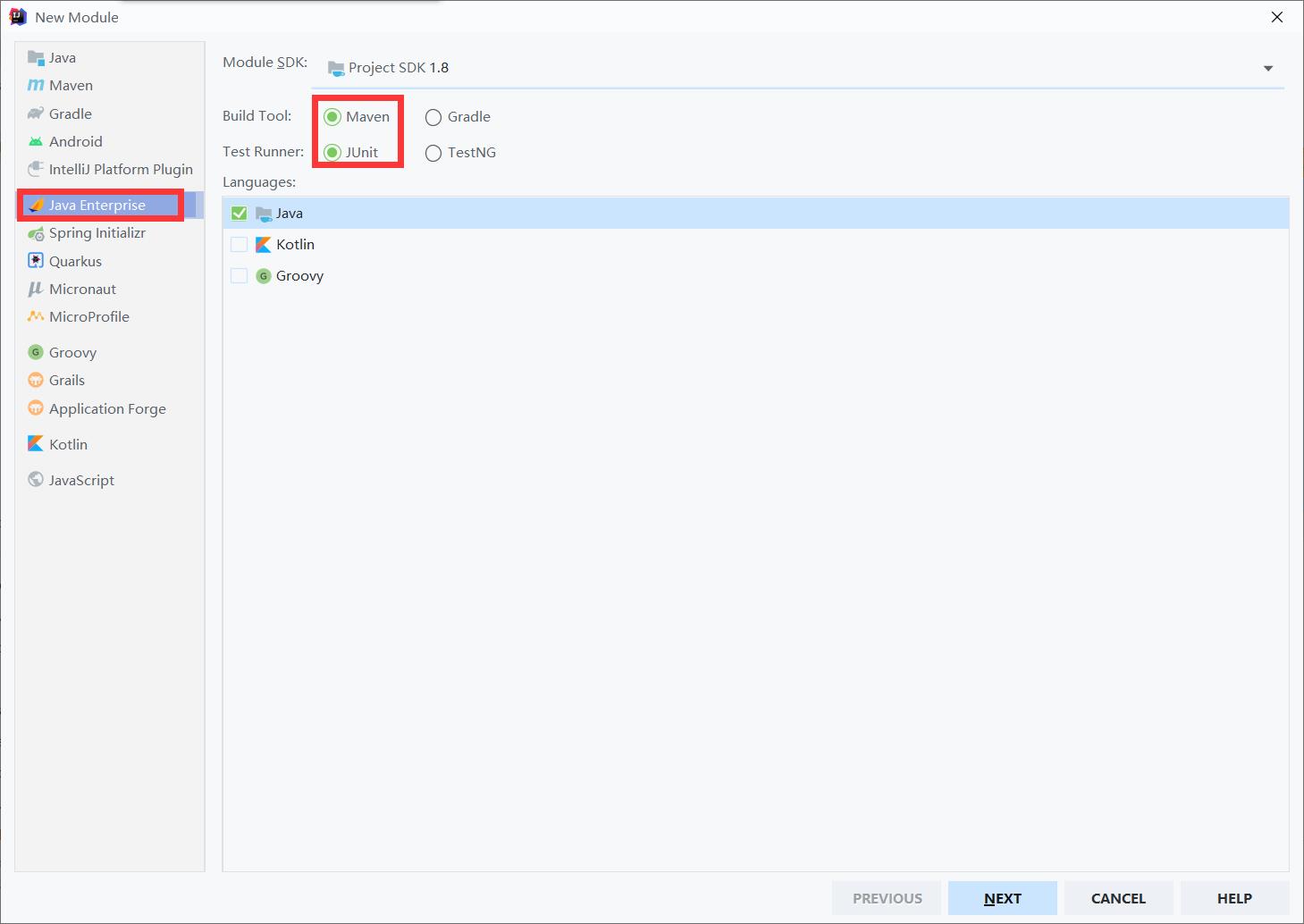Screen dimensions: 1304x924
Task: Close the New Module dialog
Action: [x=1277, y=17]
